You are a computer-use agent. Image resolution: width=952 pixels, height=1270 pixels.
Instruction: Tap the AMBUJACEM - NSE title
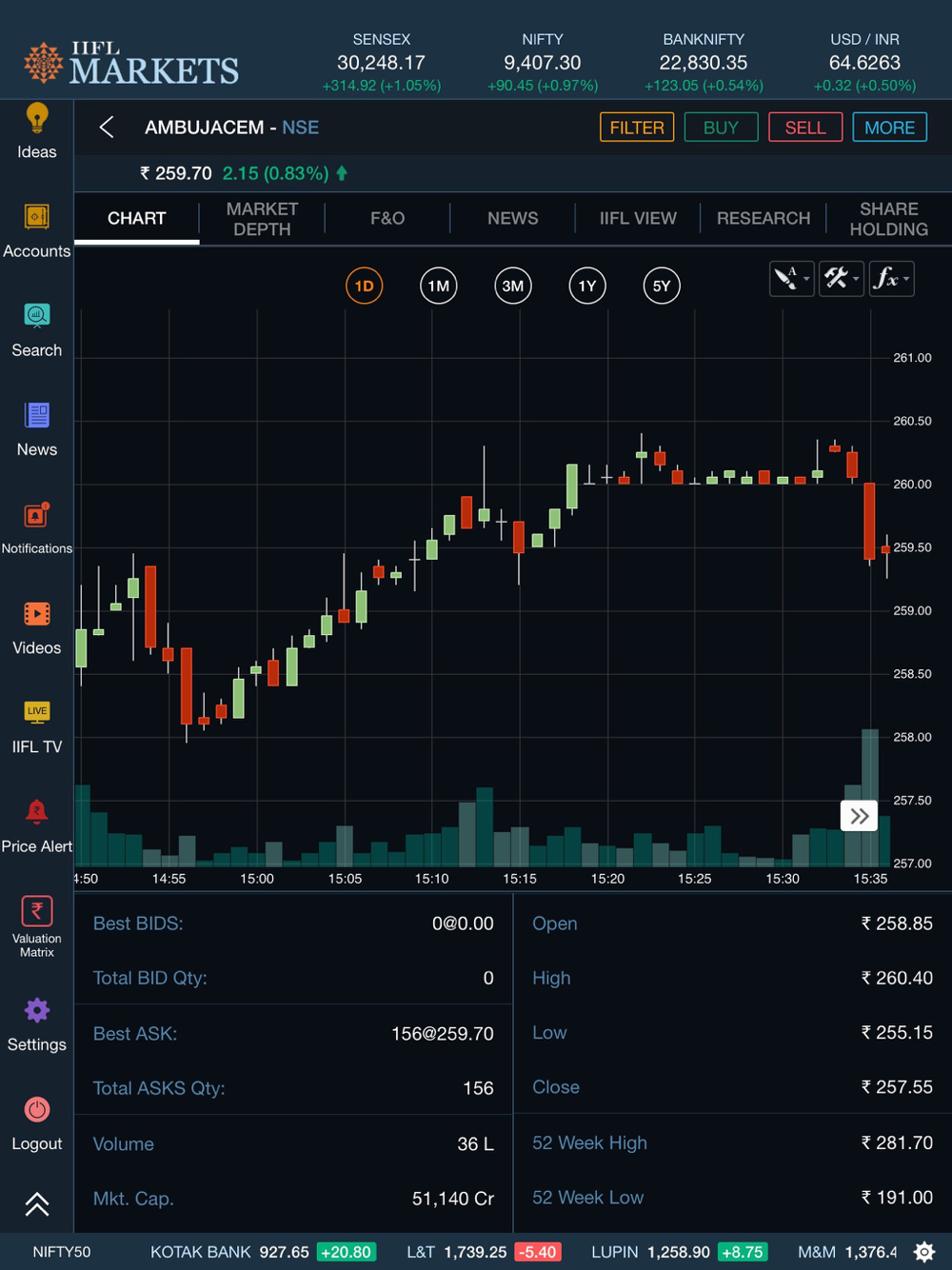[231, 128]
